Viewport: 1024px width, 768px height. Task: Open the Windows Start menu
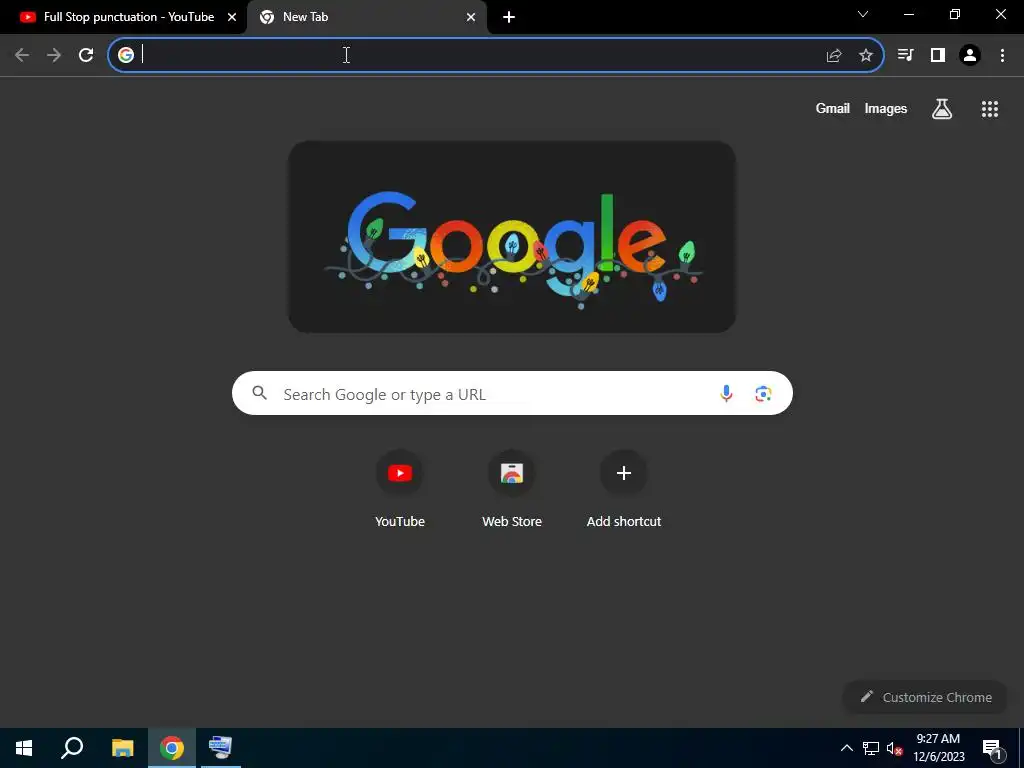(24, 748)
